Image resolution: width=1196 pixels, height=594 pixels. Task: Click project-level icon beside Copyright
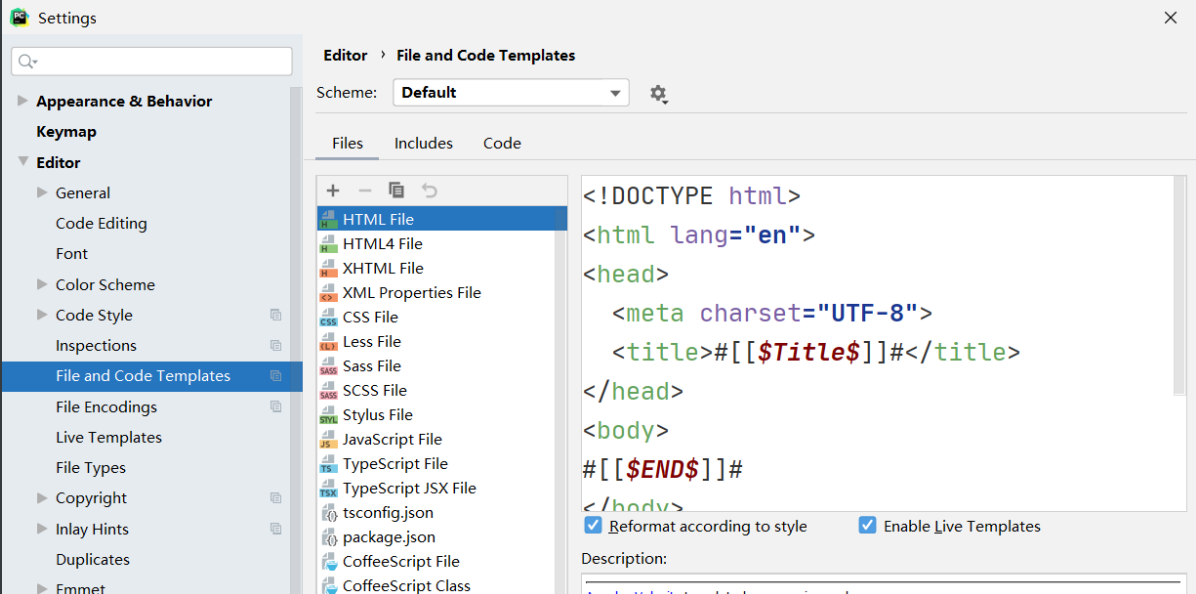[x=275, y=498]
